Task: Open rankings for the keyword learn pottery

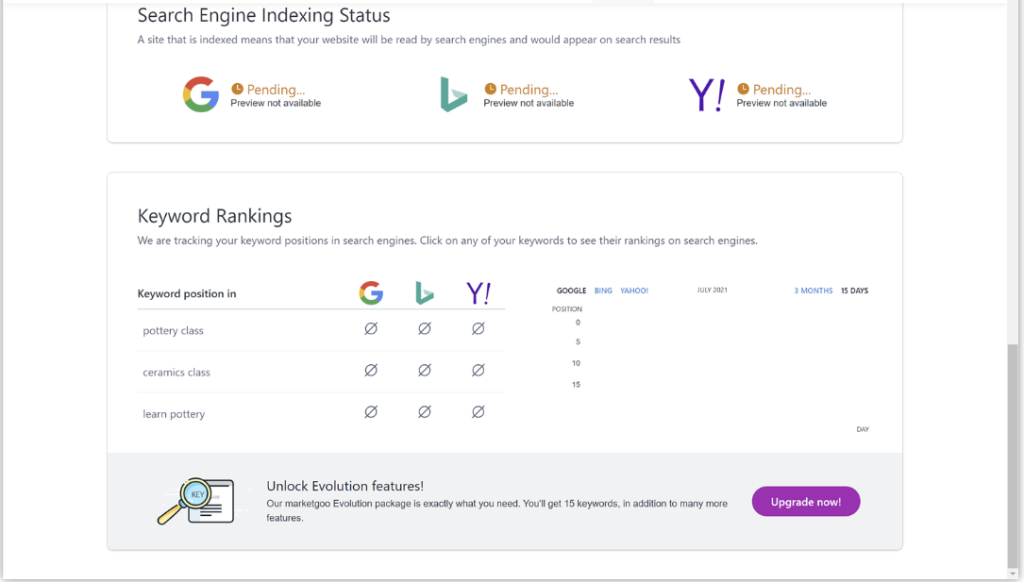Action: [174, 413]
